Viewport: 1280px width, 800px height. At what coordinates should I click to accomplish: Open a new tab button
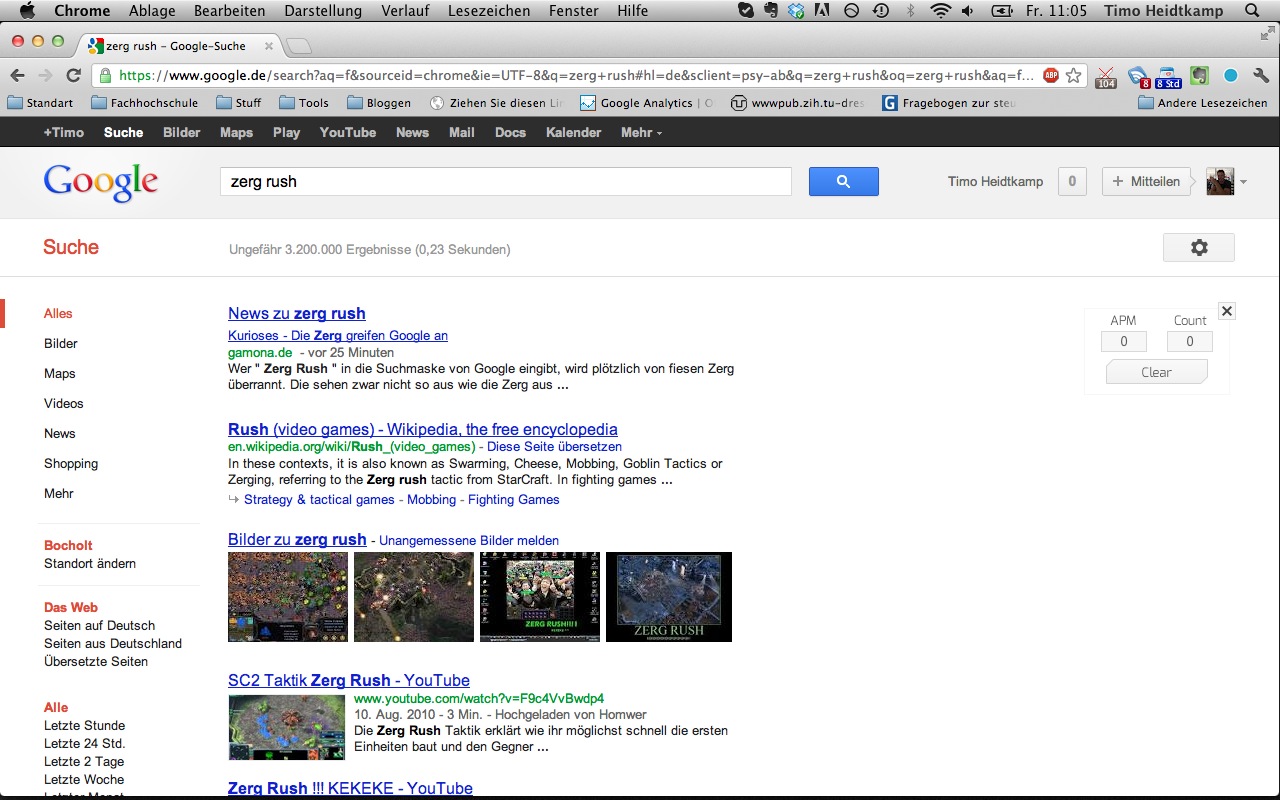click(298, 46)
